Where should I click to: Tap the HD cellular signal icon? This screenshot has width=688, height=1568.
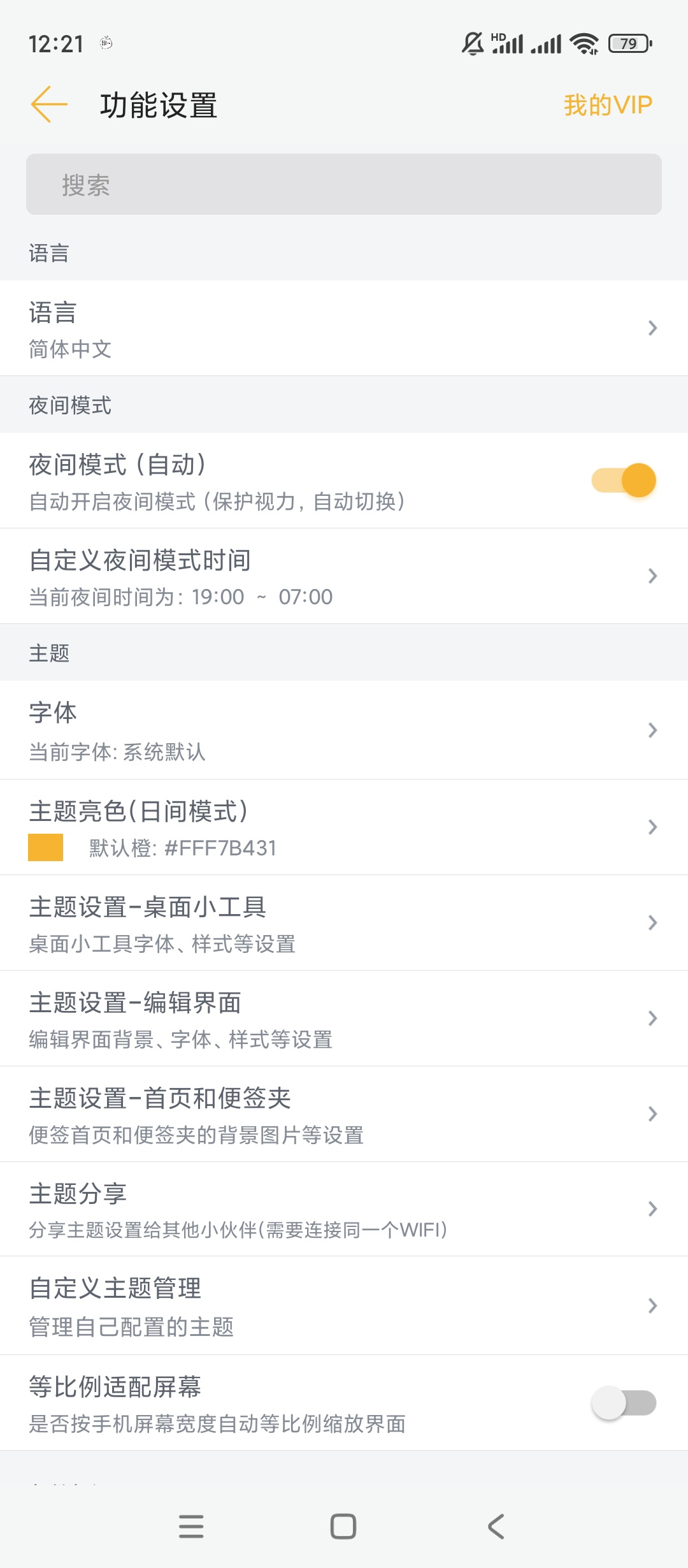(507, 43)
